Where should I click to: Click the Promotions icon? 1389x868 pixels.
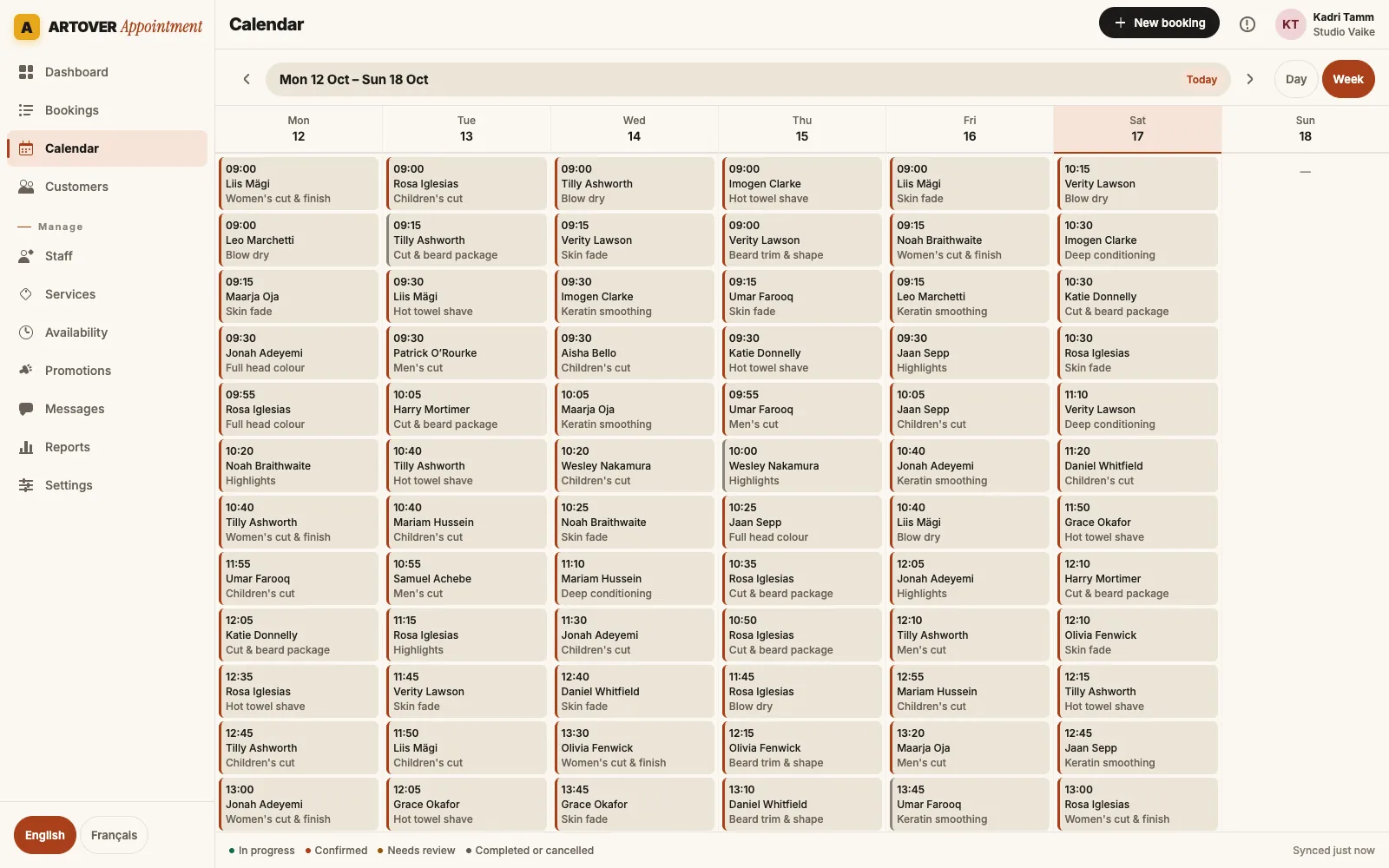coord(26,371)
